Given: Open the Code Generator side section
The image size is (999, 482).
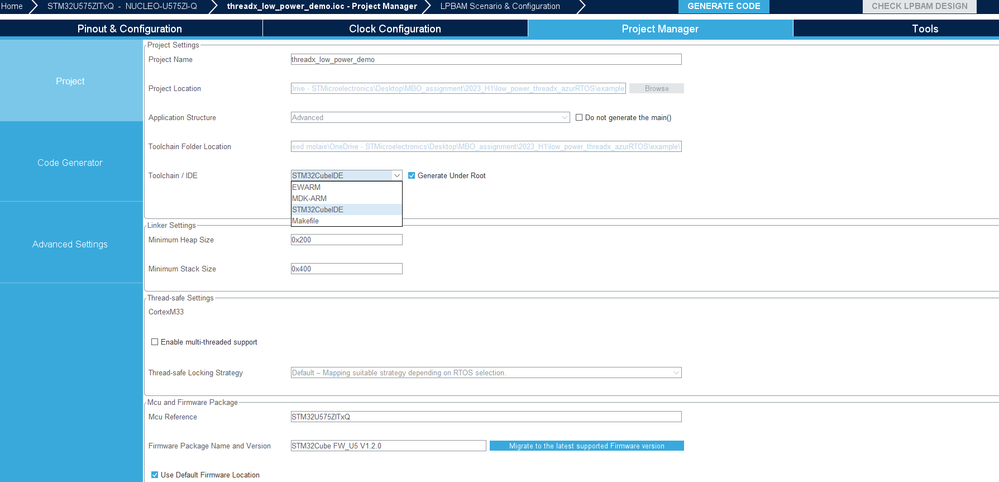Looking at the screenshot, I should pos(71,162).
